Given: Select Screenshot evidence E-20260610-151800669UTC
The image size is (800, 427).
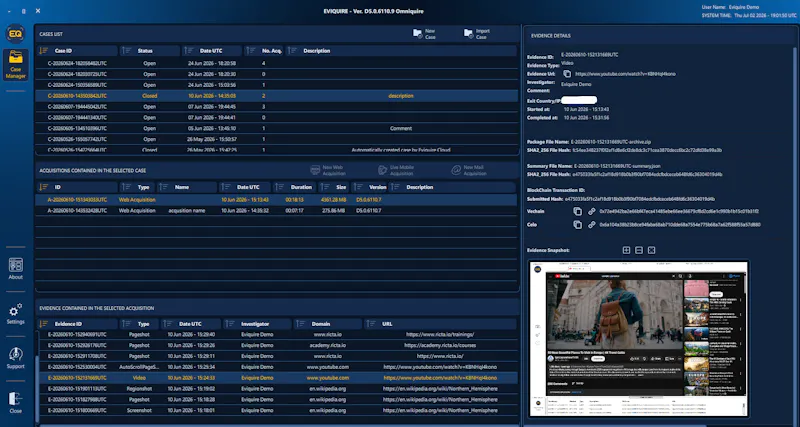Looking at the screenshot, I should (278, 410).
